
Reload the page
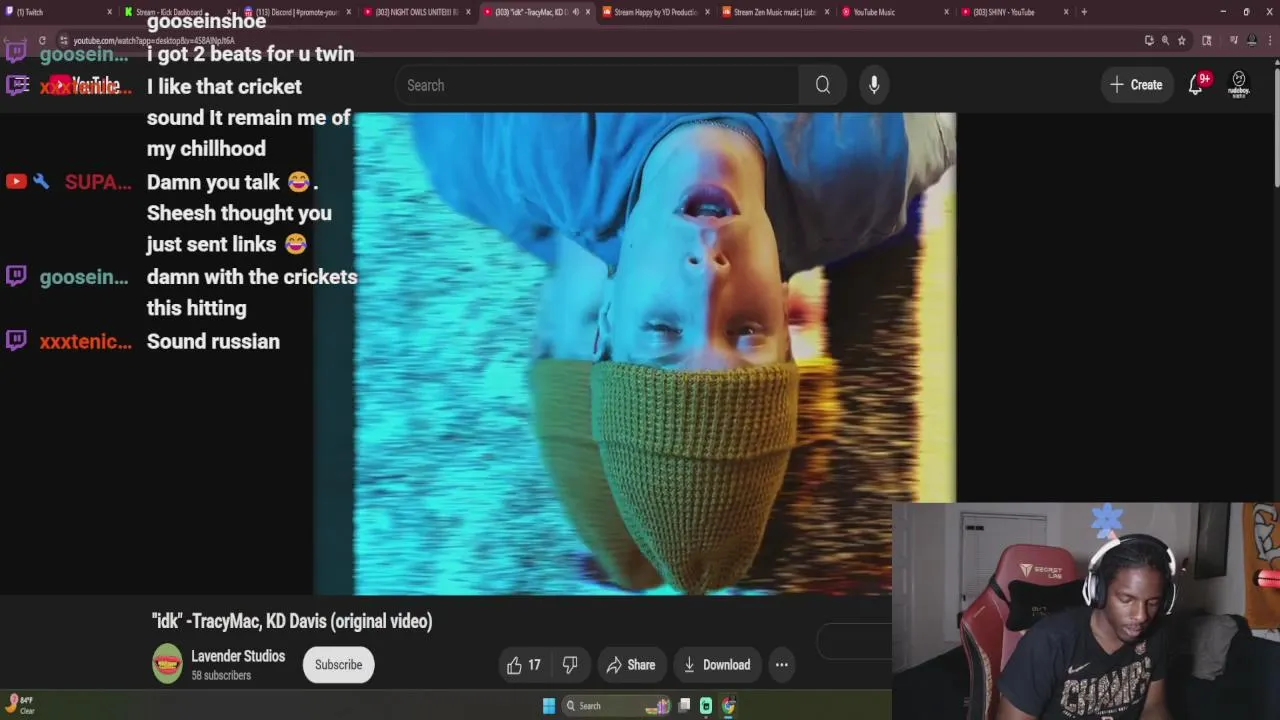point(42,40)
